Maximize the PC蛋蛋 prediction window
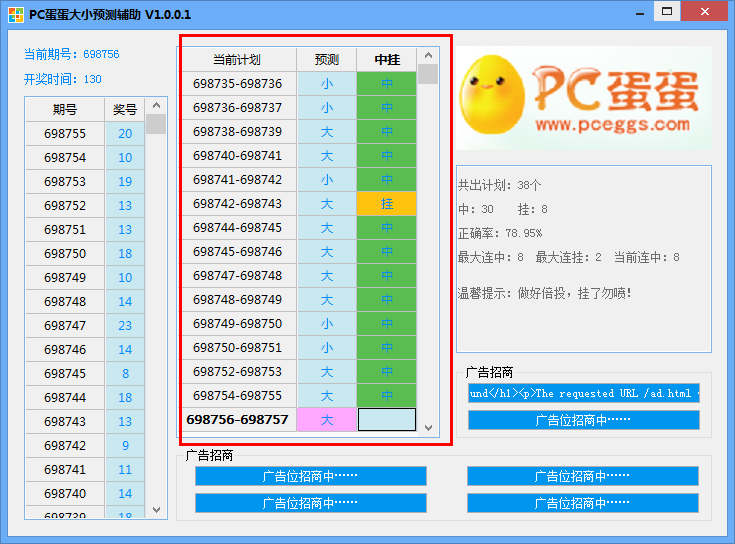735x544 pixels. pyautogui.click(x=667, y=12)
